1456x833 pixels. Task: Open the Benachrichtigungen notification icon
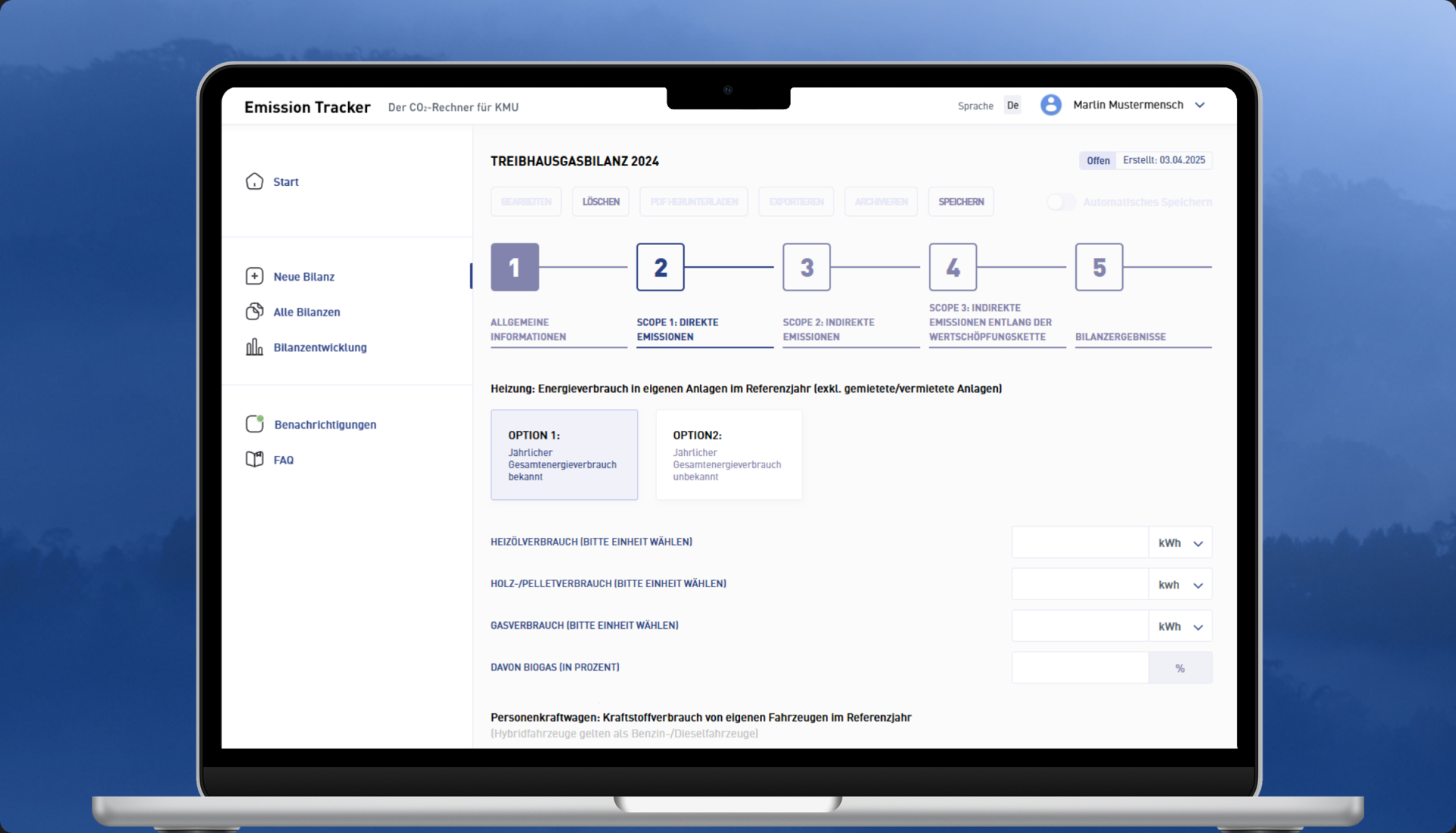(255, 424)
